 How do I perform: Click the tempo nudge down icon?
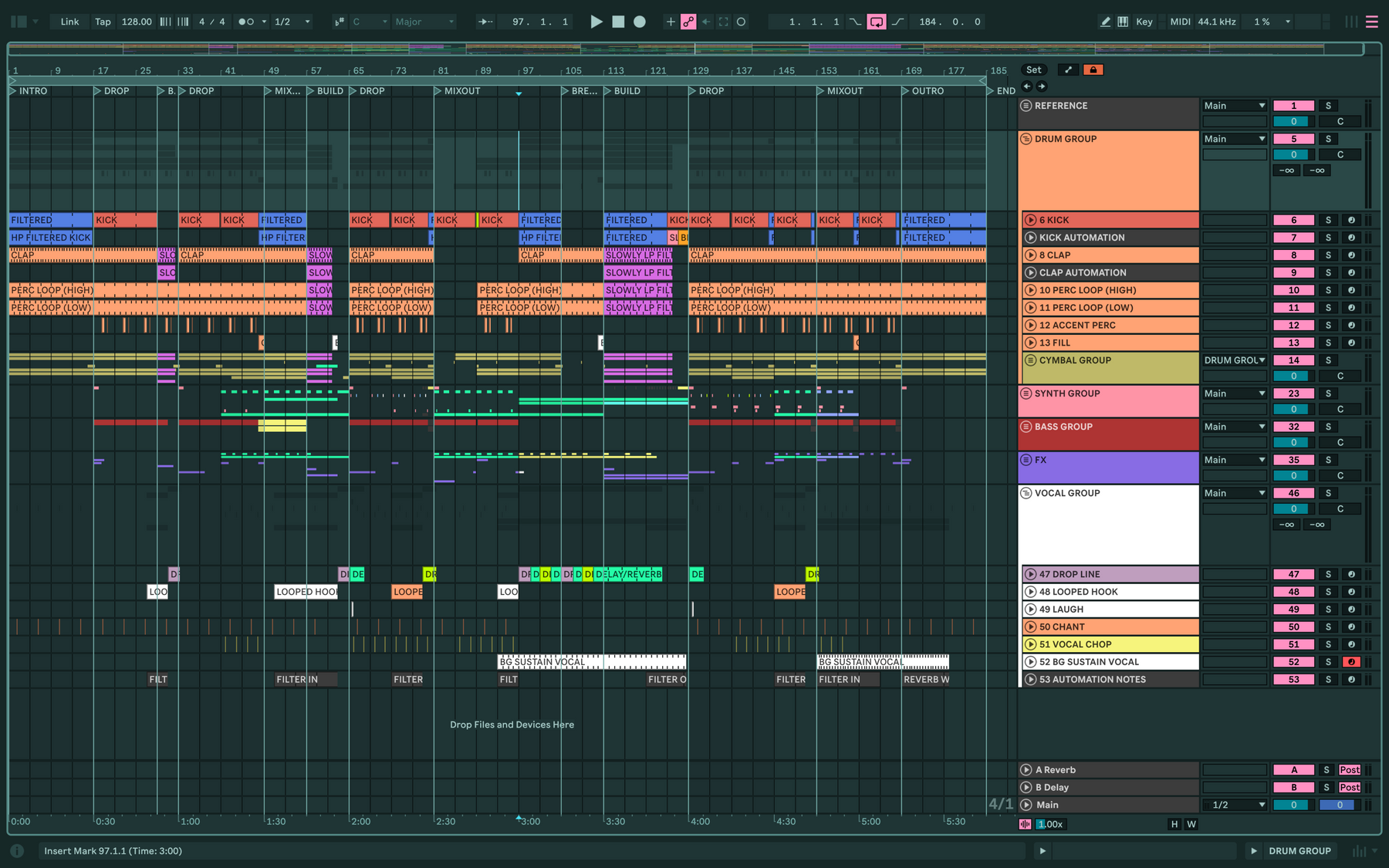pyautogui.click(x=166, y=22)
